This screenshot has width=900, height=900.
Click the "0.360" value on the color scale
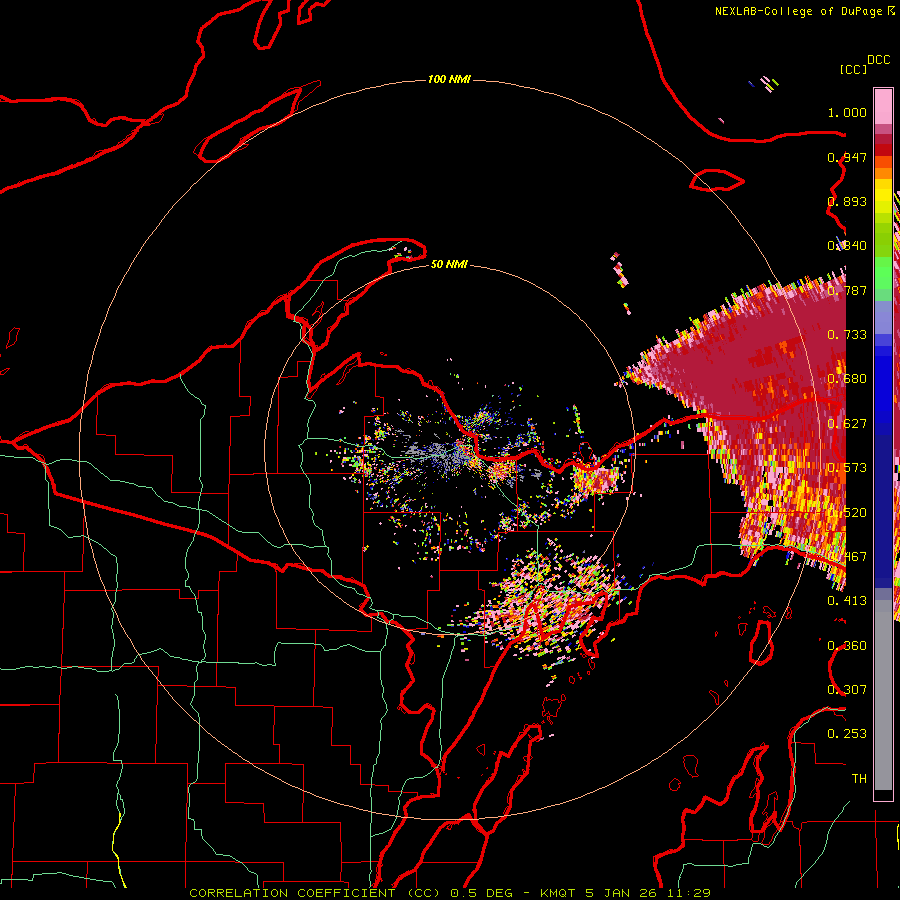point(847,645)
